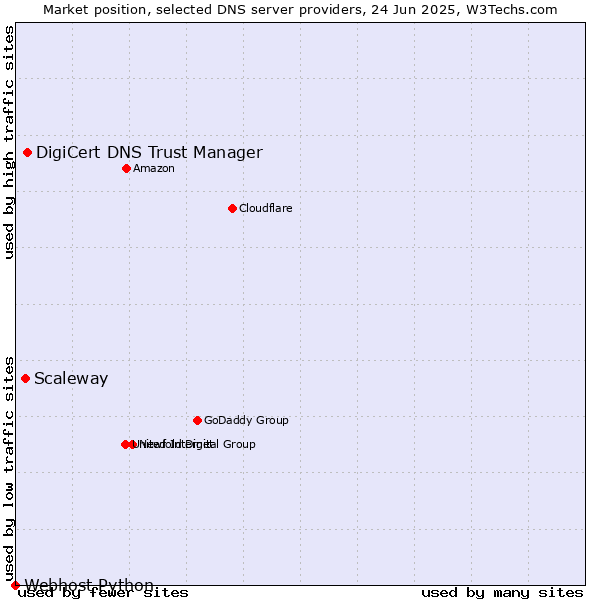Click 'used by high traffic sites' axis label

[x=9, y=142]
